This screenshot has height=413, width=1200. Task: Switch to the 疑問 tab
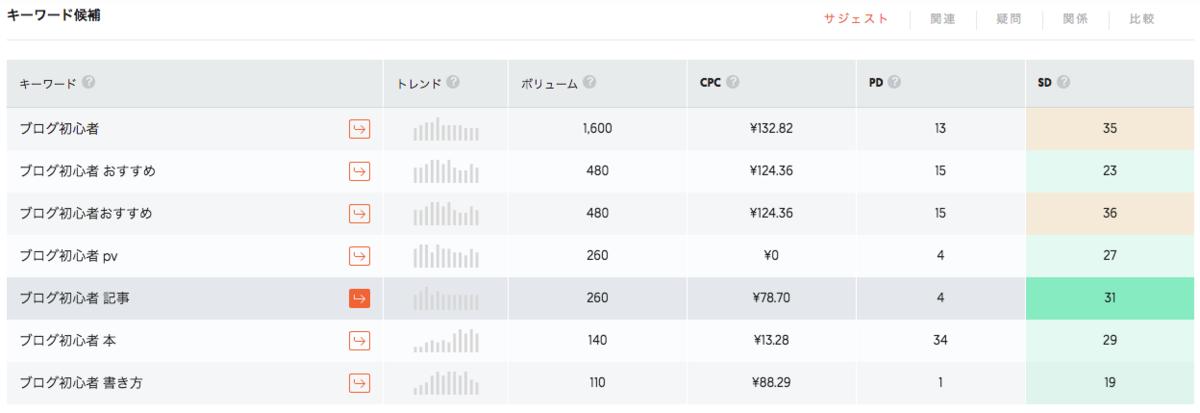[1009, 19]
